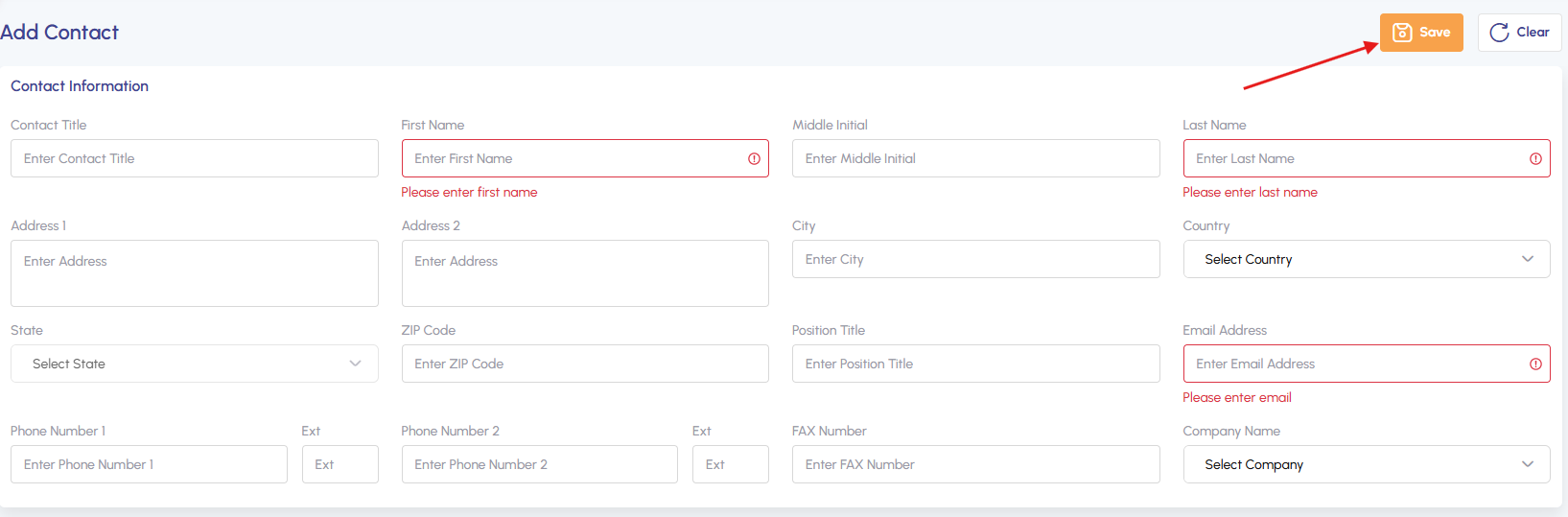
Task: Click the refresh icon on Clear
Action: pos(1499,33)
